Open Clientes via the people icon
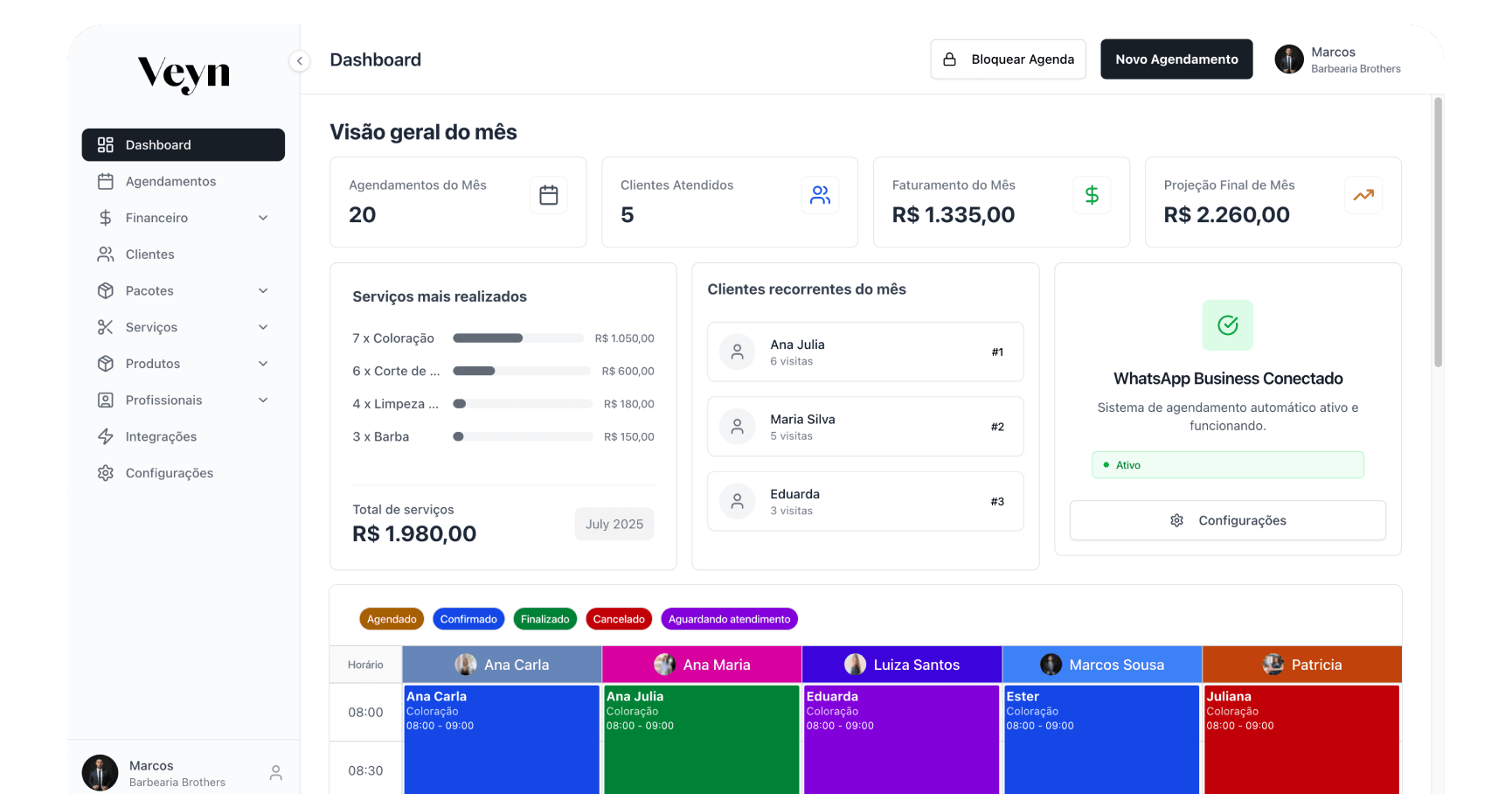This screenshot has width=1512, height=794. coord(106,254)
